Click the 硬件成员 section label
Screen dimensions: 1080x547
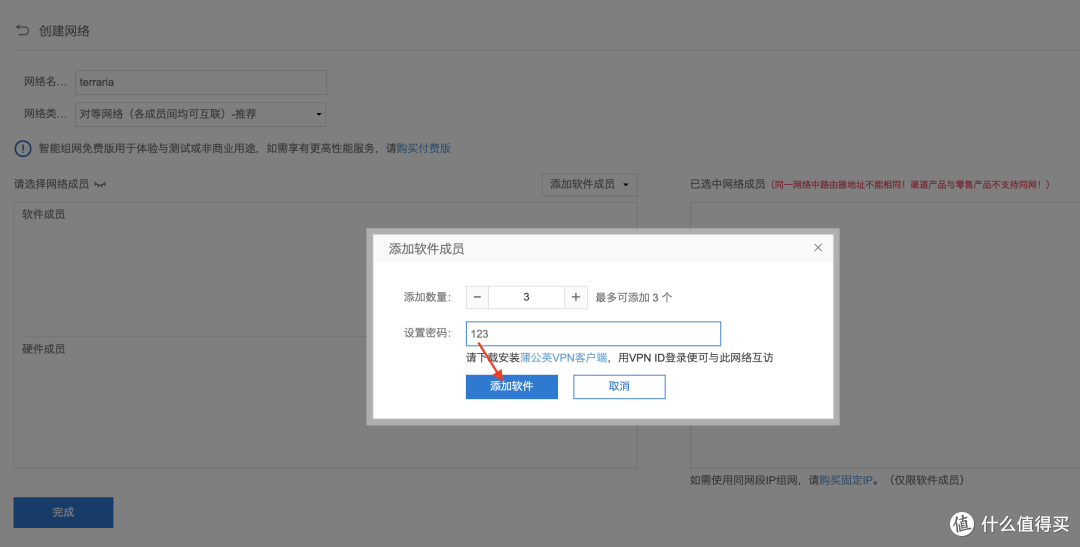point(43,349)
